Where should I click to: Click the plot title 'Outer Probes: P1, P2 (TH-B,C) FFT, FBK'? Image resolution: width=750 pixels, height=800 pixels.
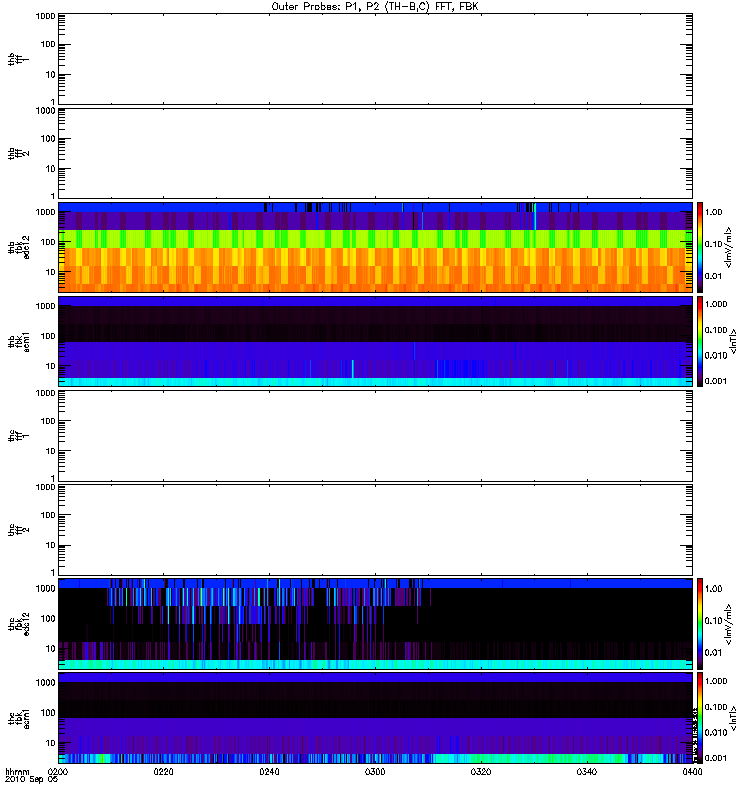click(375, 7)
